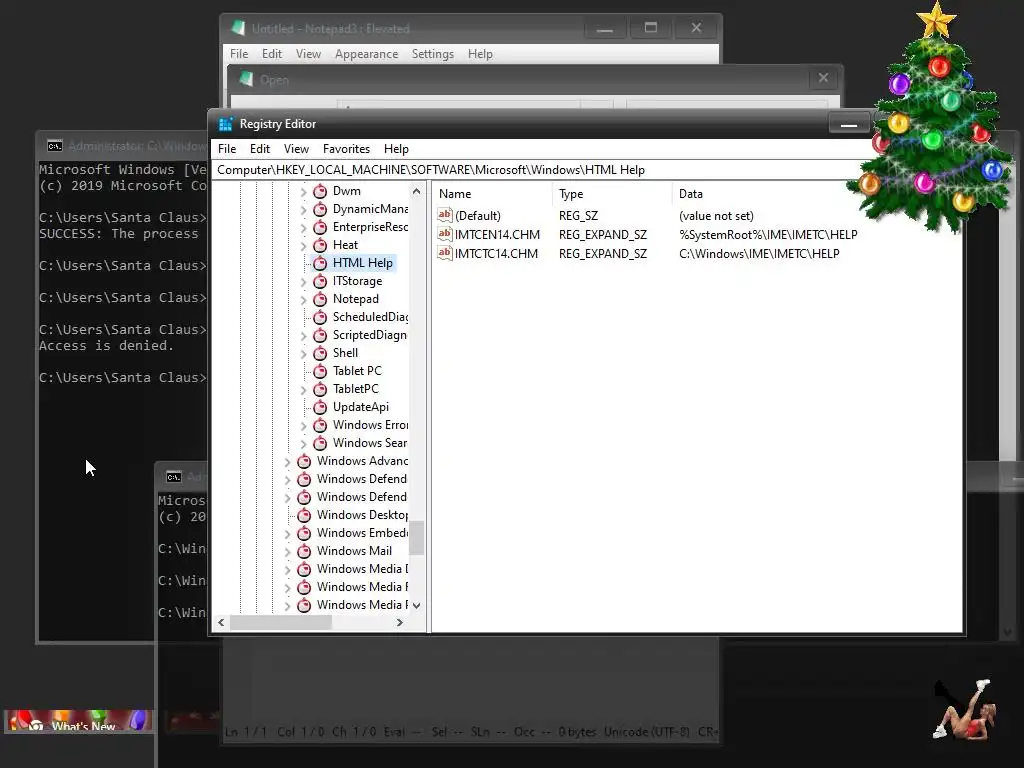Click the tree vertical scrollbar thumb
Image resolution: width=1024 pixels, height=768 pixels.
416,537
